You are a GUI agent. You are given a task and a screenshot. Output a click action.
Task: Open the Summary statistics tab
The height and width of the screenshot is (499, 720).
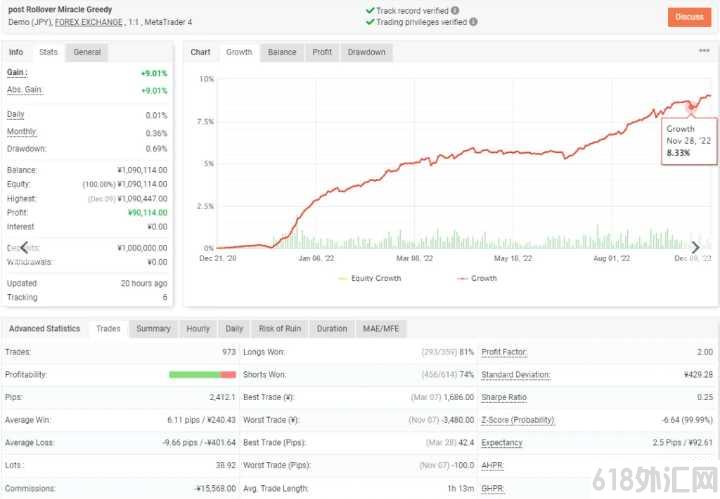(153, 329)
